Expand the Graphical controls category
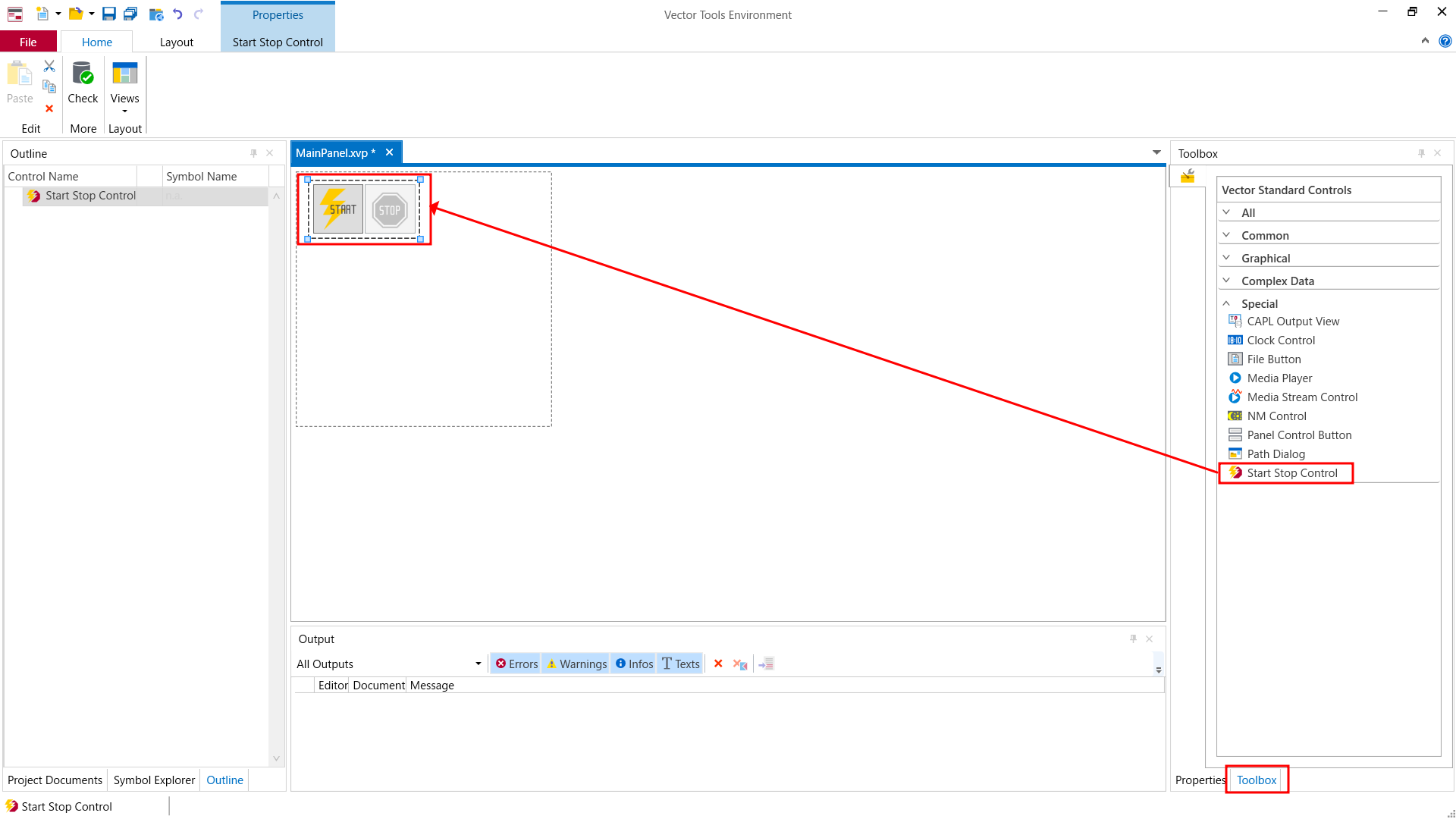Viewport: 1456px width, 819px height. pyautogui.click(x=1265, y=258)
